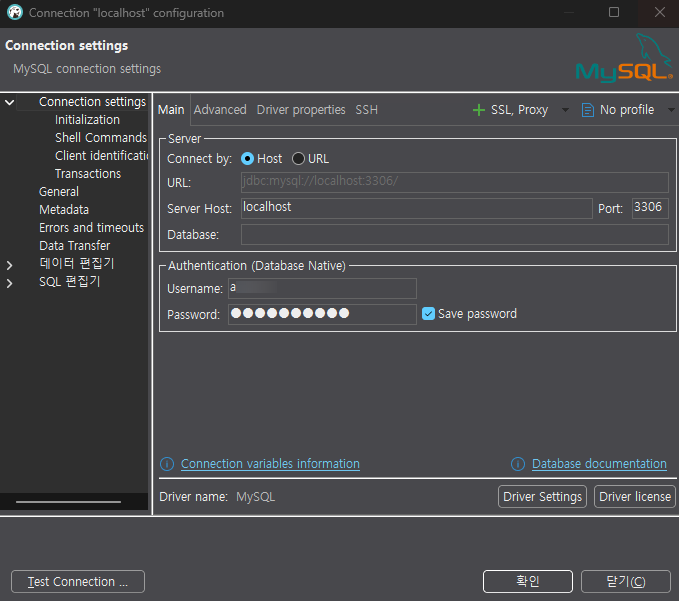Image resolution: width=679 pixels, height=601 pixels.
Task: Select Connection settings in the tree
Action: point(93,102)
